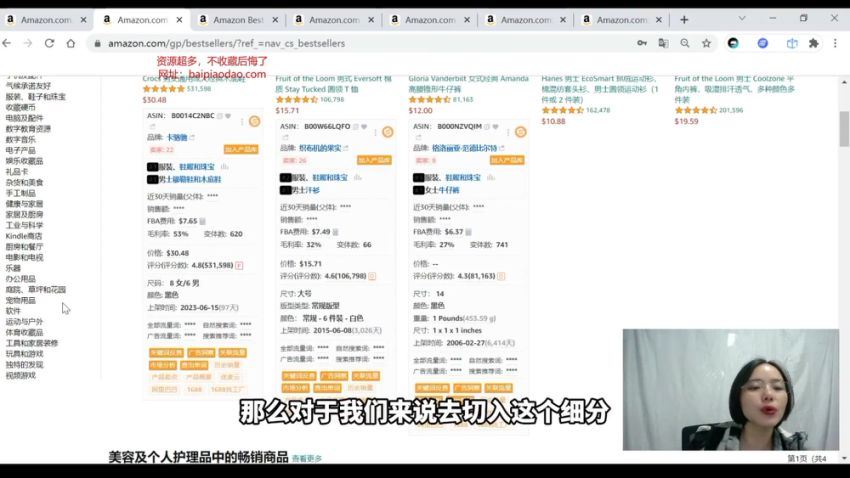Select 办公用品 in the sidebar
This screenshot has width=850, height=478.
[21, 279]
